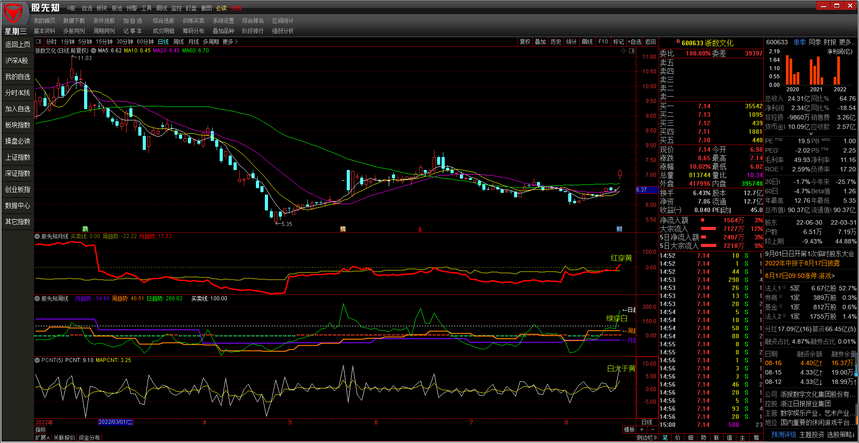Select the 财报 financial tab
The width and height of the screenshot is (859, 443).
tap(829, 42)
